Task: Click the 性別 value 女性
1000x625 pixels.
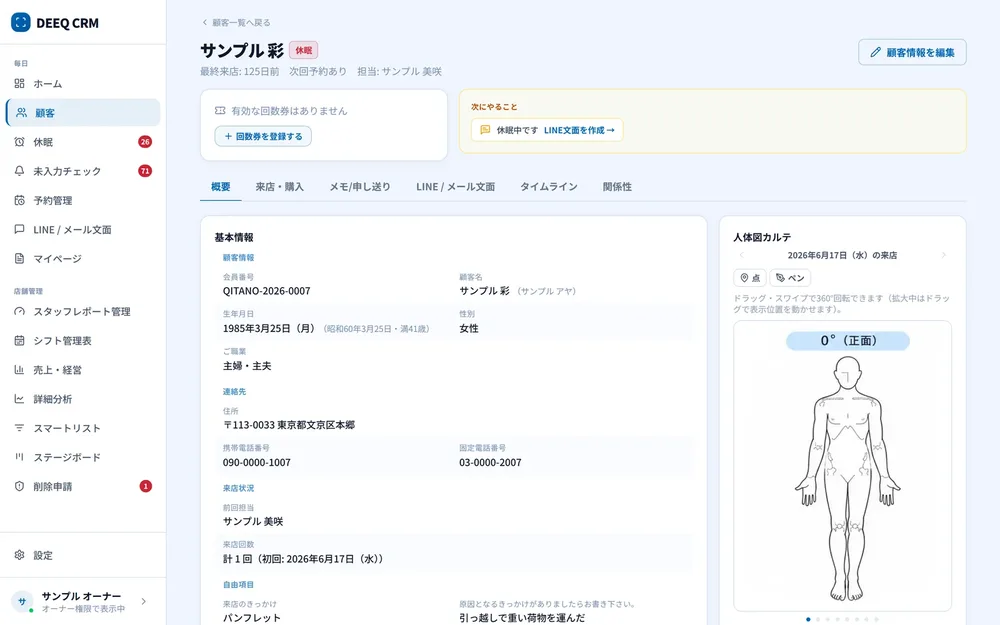Action: tap(469, 328)
